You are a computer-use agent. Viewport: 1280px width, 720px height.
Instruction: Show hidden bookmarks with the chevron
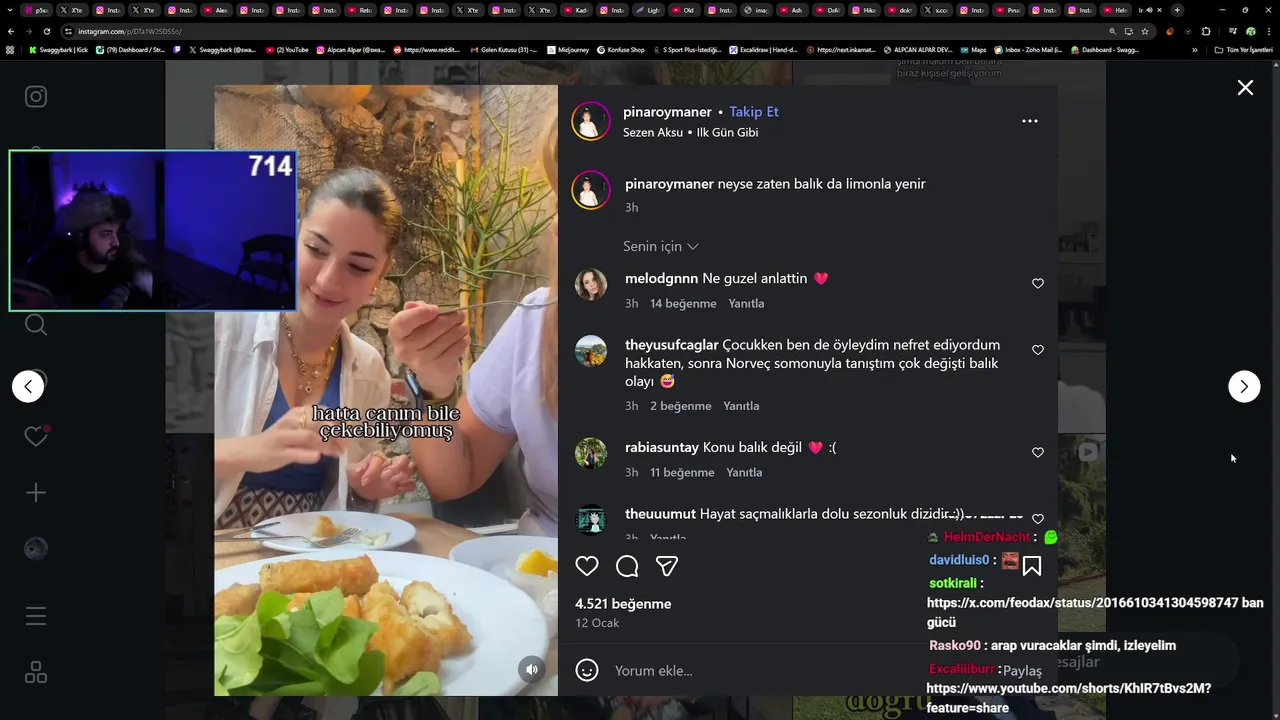(x=1194, y=50)
